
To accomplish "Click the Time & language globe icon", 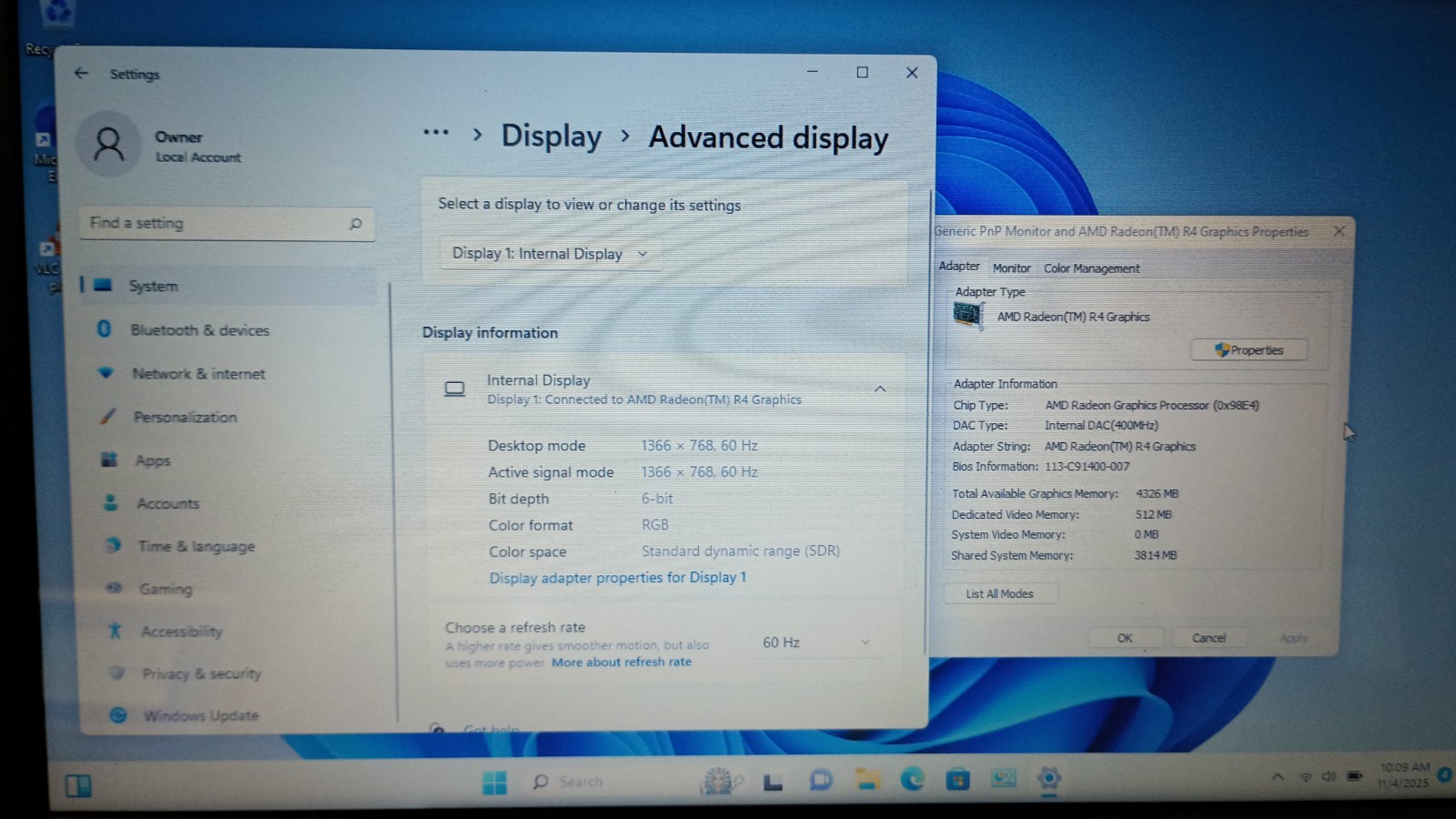I will point(113,545).
